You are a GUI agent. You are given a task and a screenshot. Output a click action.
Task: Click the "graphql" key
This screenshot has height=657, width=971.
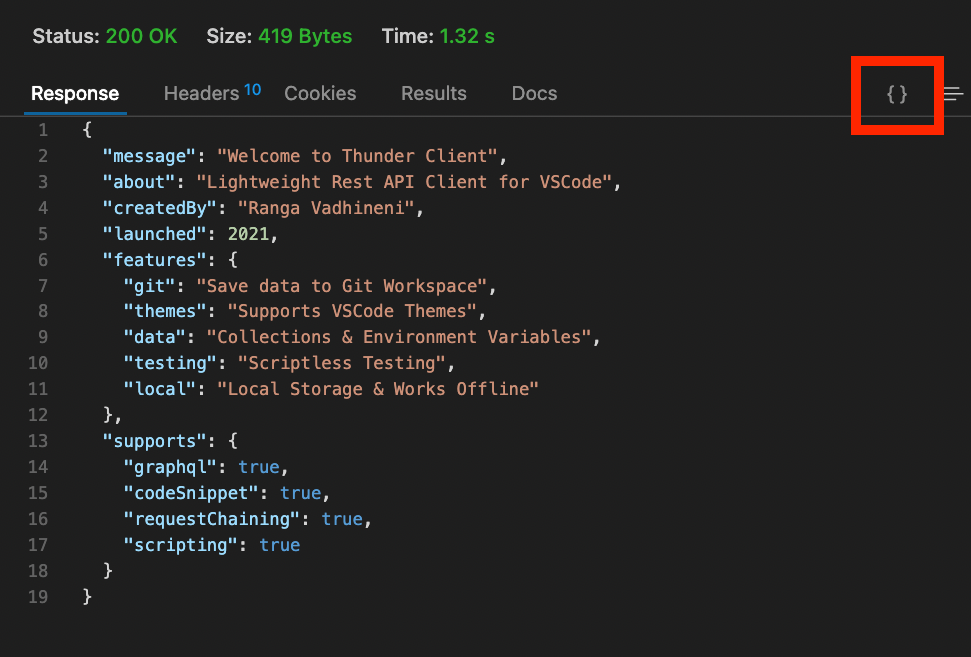click(170, 467)
